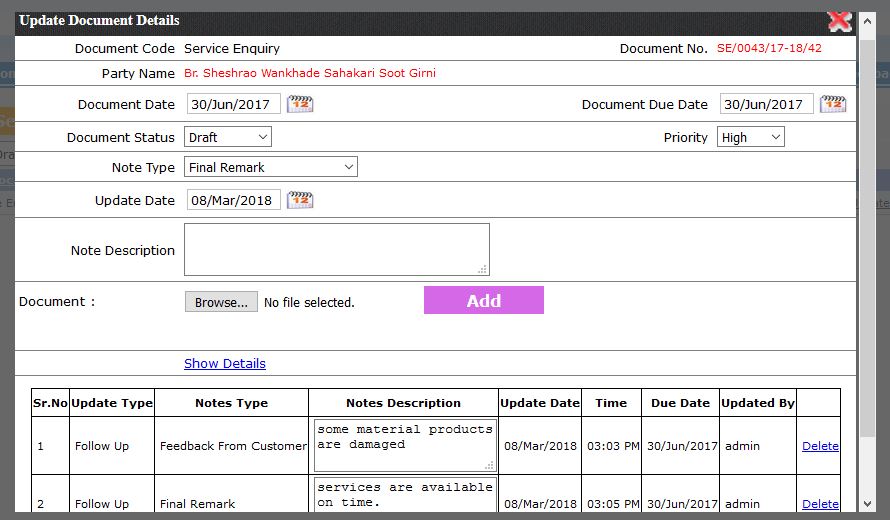Focus the Document Due Date input field
The image size is (890, 520).
coord(767,104)
